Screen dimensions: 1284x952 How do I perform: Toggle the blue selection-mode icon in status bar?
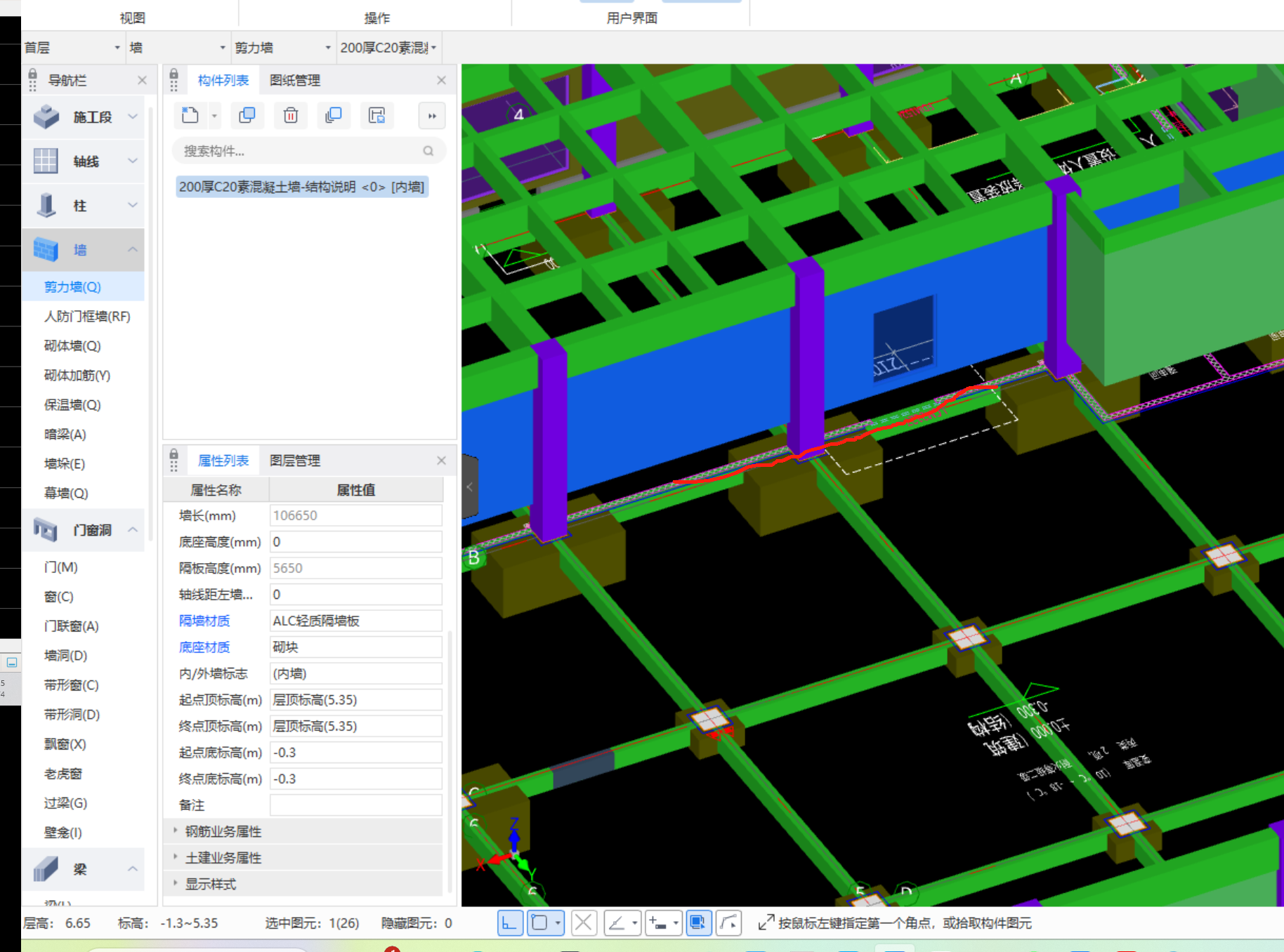pos(698,923)
